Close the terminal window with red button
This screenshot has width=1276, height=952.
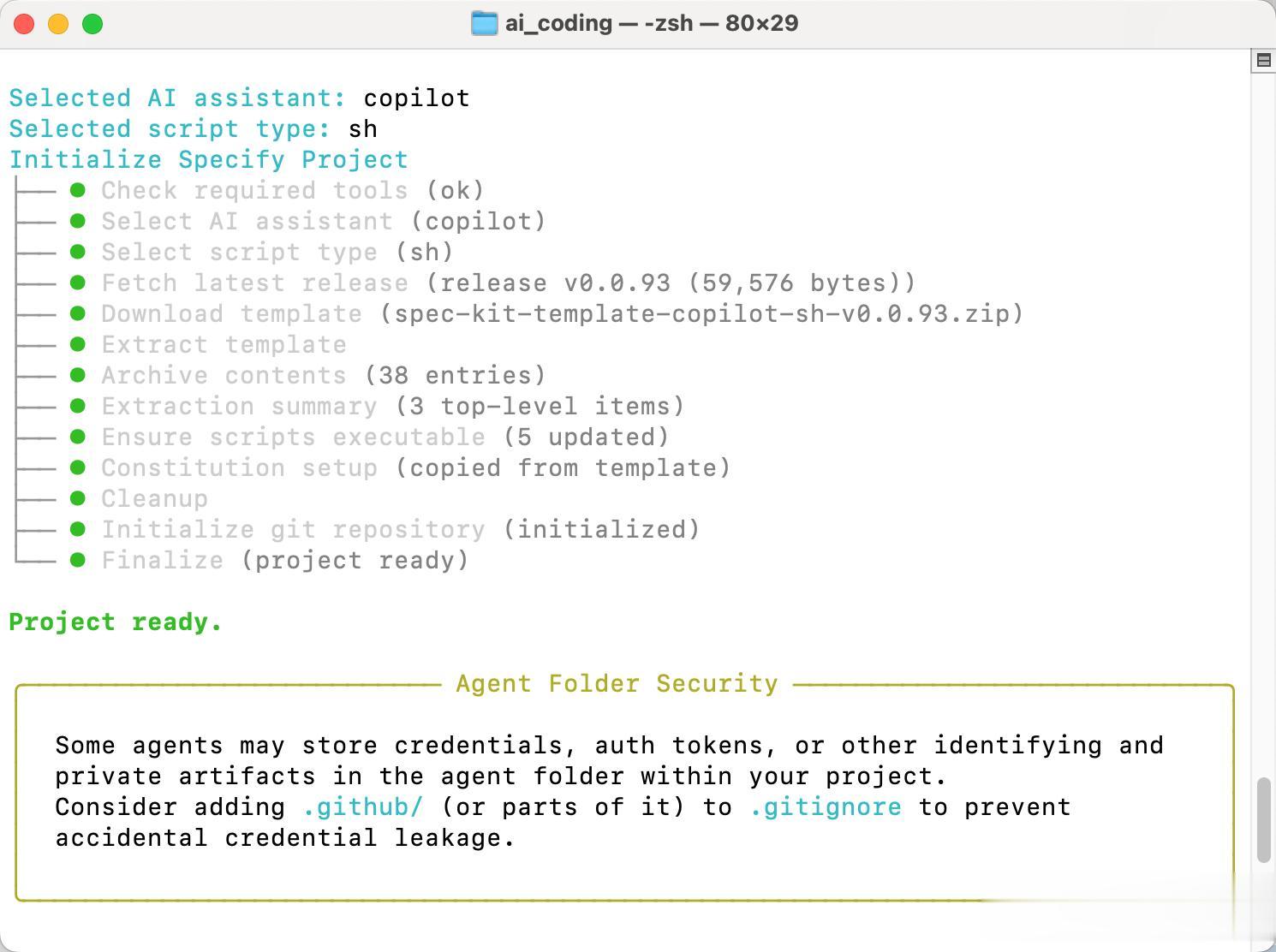[24, 24]
